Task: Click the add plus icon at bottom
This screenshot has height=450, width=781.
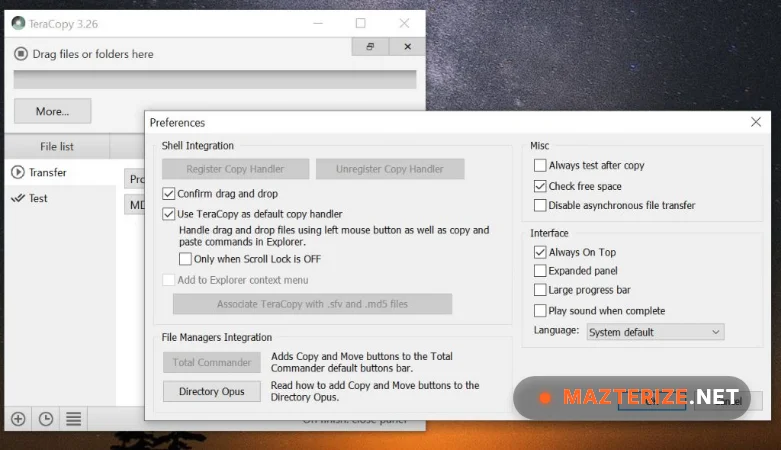Action: point(18,419)
